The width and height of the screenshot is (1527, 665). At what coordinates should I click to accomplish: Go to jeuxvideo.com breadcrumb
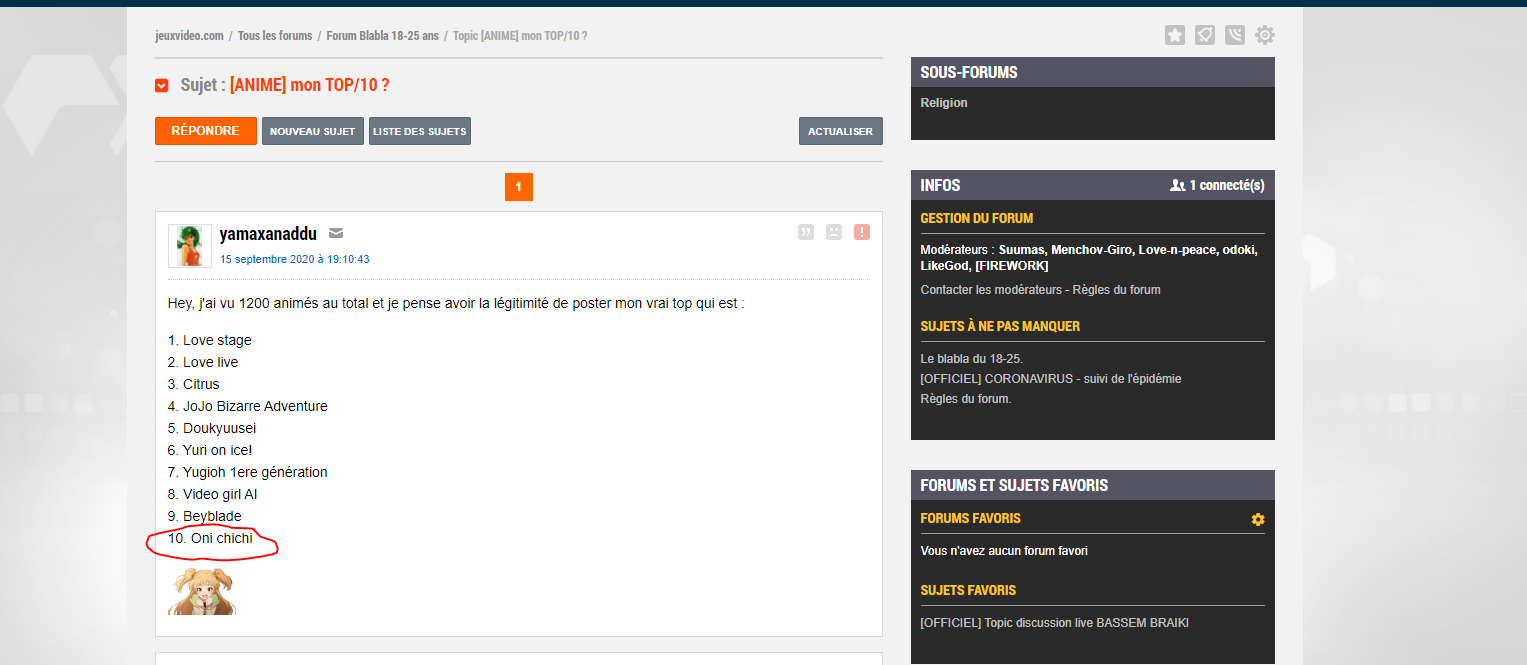(189, 36)
